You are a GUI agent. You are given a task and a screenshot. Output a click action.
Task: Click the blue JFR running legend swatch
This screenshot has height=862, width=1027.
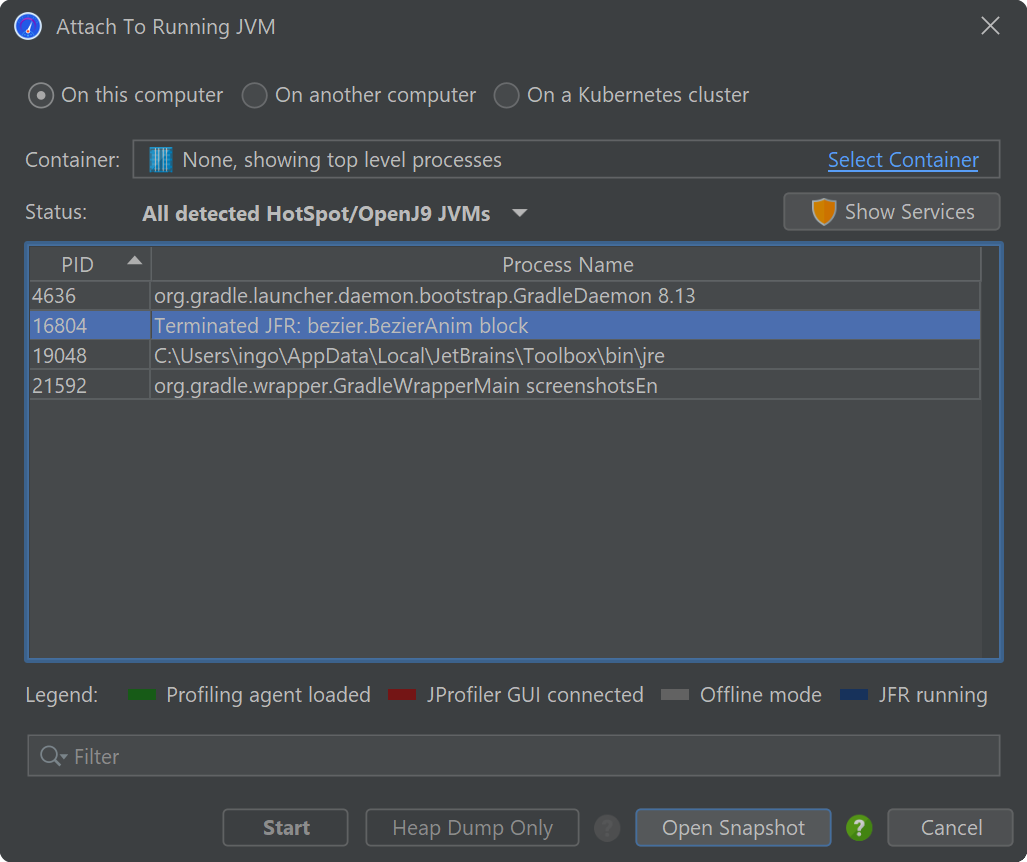(x=854, y=695)
